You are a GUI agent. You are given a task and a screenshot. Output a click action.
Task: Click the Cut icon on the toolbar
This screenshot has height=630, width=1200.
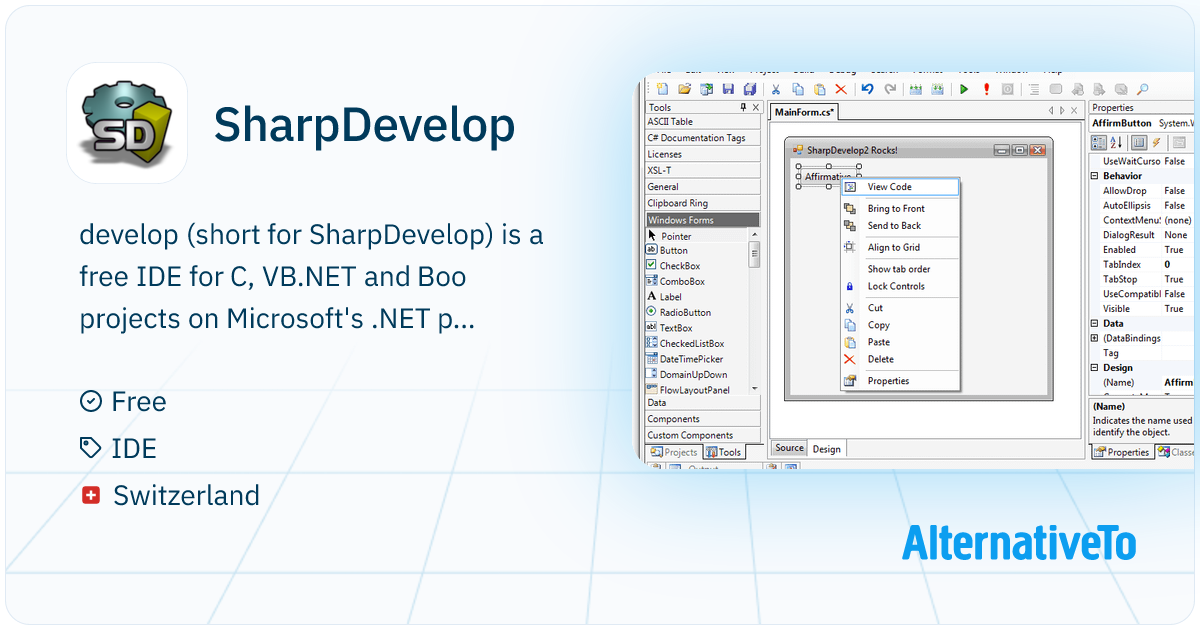(x=775, y=88)
